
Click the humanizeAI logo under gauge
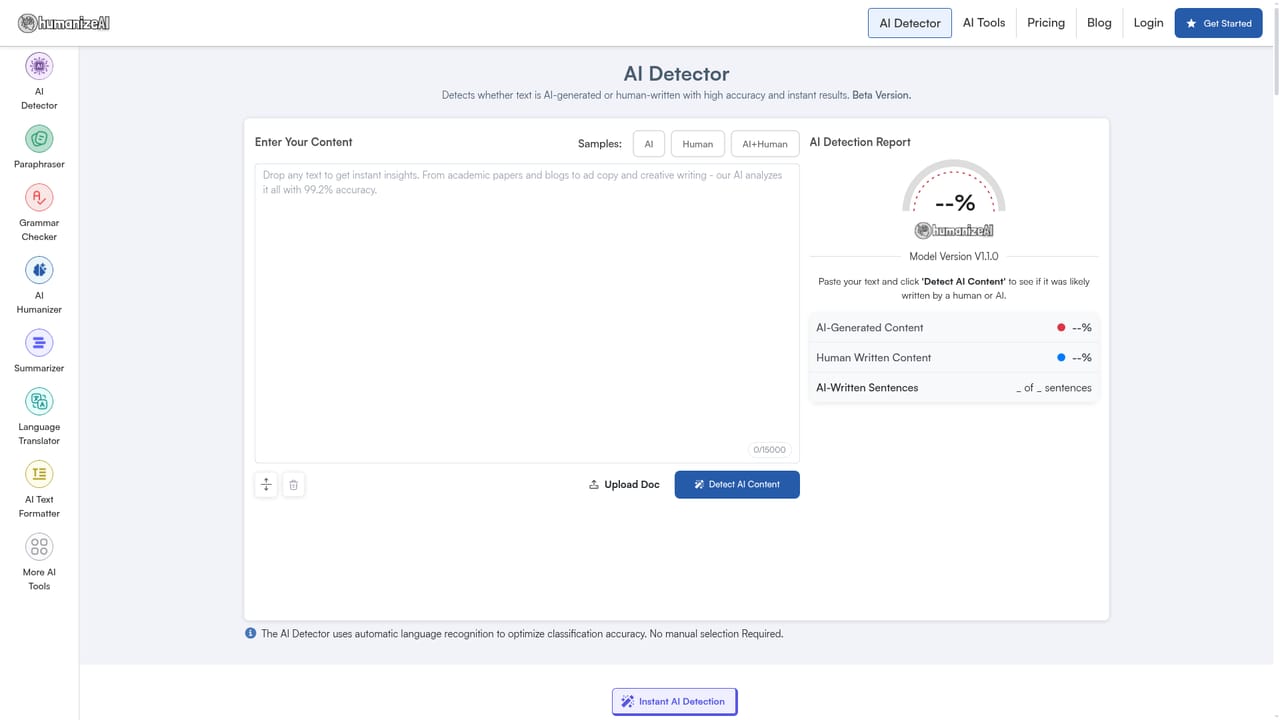[x=954, y=231]
